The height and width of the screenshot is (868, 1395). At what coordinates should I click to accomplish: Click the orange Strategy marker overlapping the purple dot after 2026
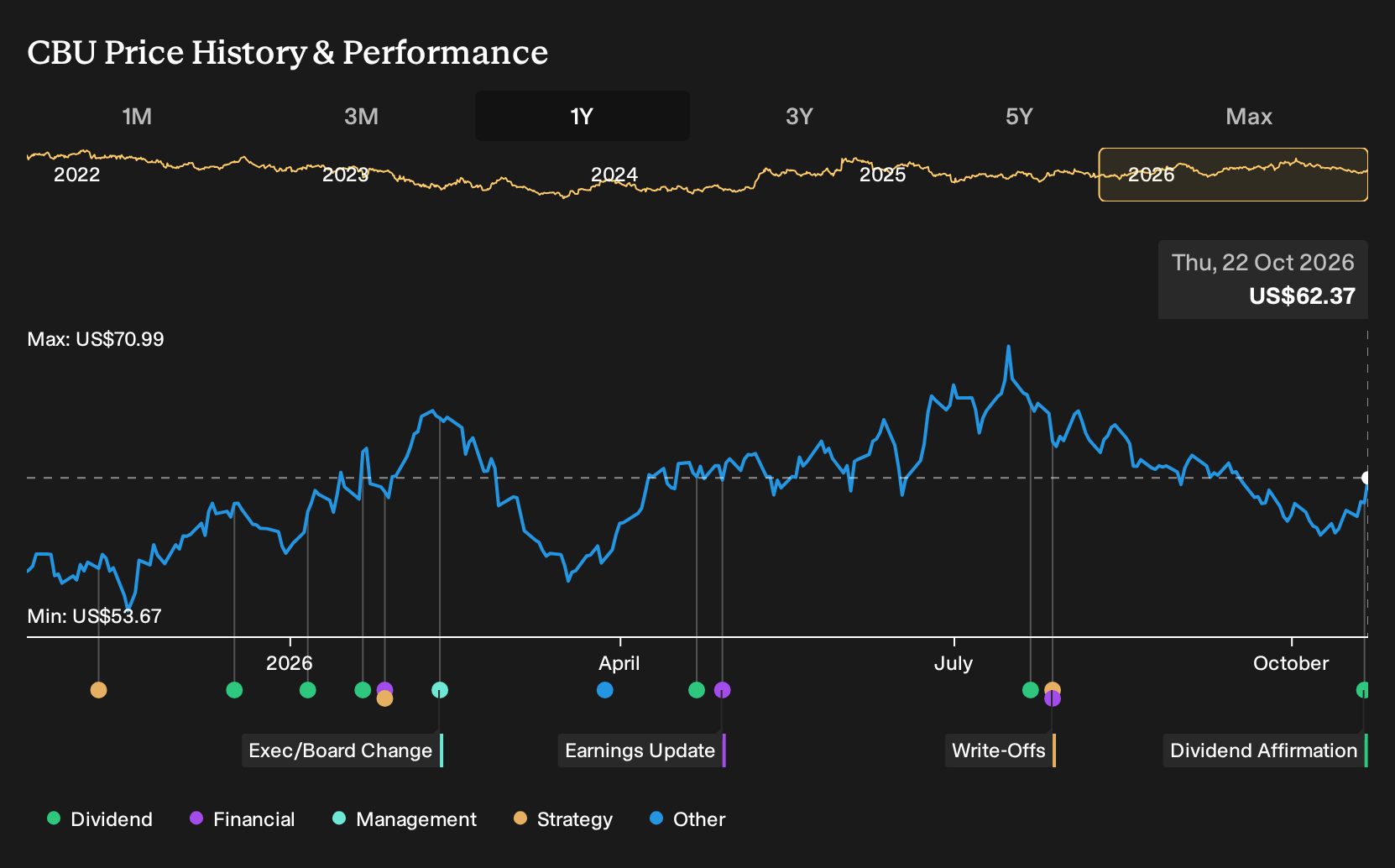tap(384, 698)
